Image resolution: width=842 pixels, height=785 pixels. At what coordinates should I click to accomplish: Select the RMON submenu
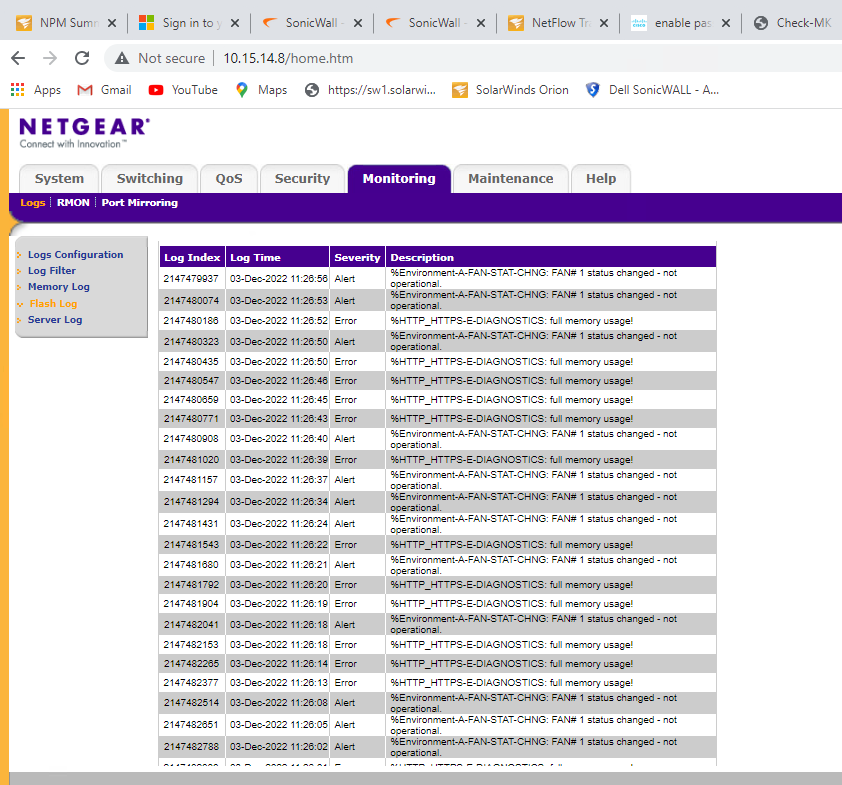pos(73,203)
